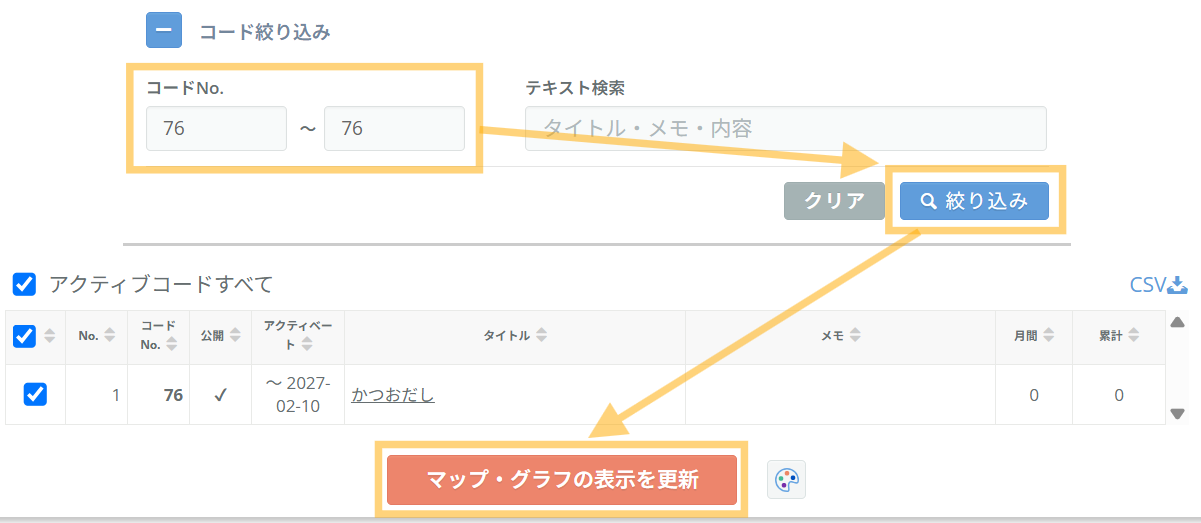
Task: Click マップ・グラフの表示を更新 button
Action: pos(562,479)
